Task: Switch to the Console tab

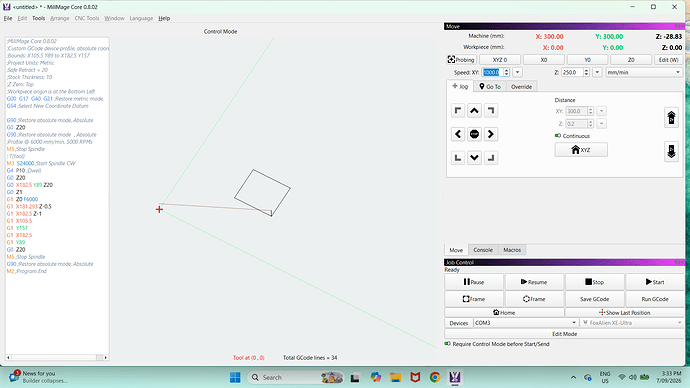Action: 483,250
